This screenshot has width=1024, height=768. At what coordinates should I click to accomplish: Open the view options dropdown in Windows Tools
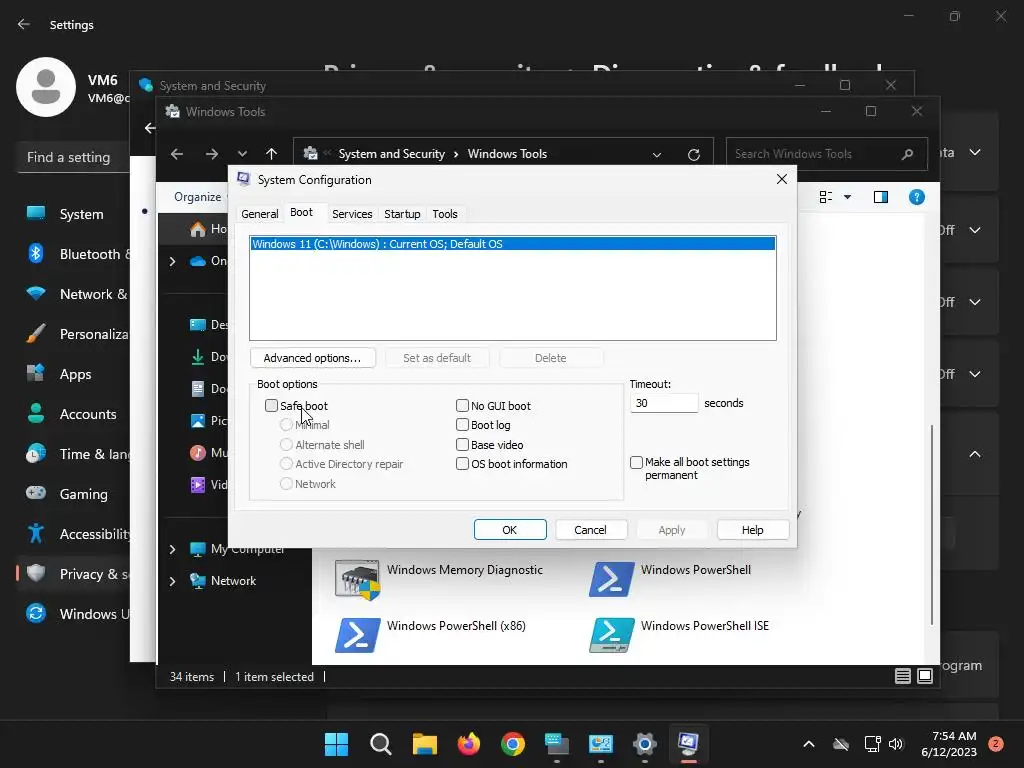tap(847, 197)
